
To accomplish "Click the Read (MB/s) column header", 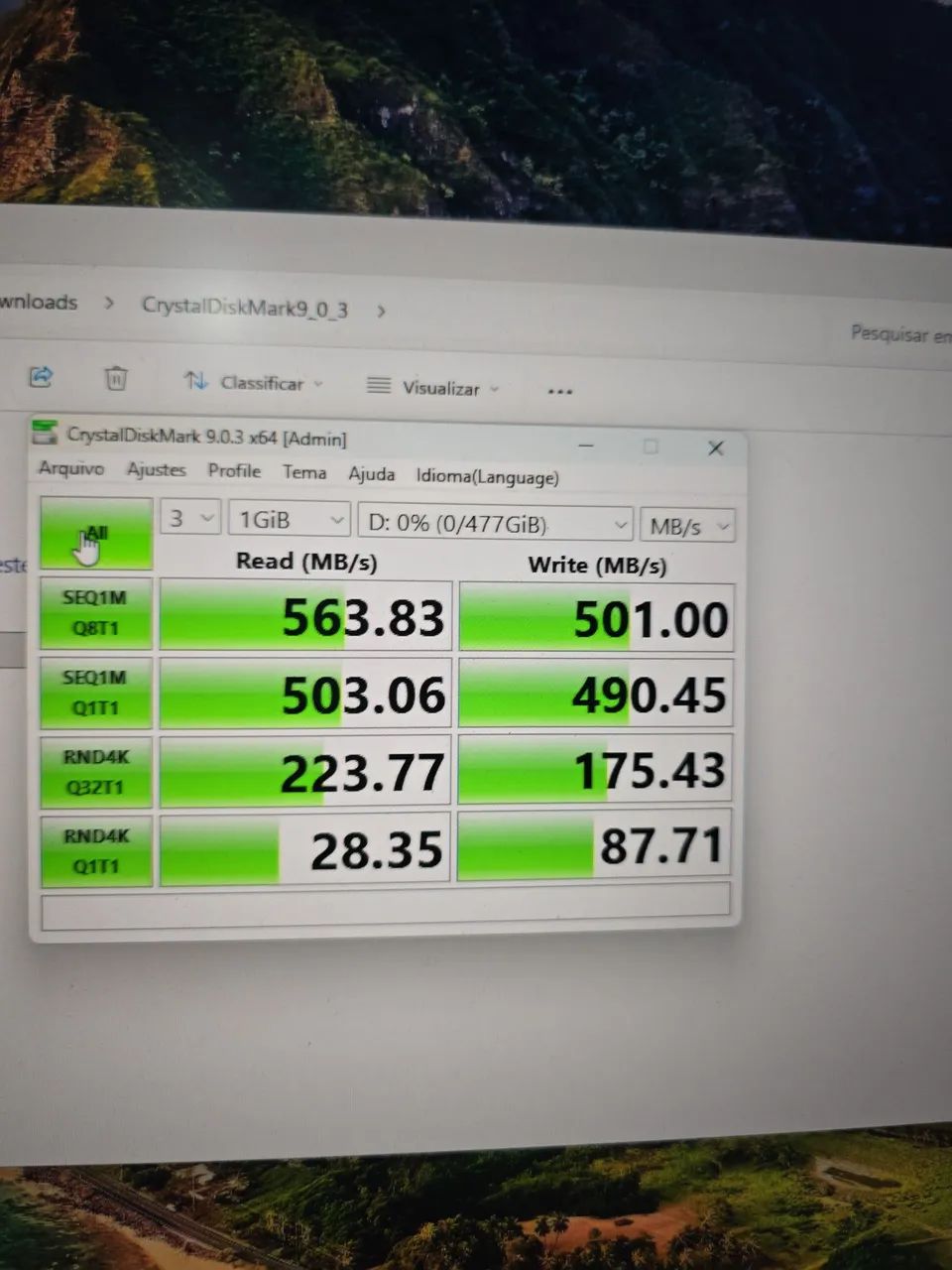I will pos(306,562).
